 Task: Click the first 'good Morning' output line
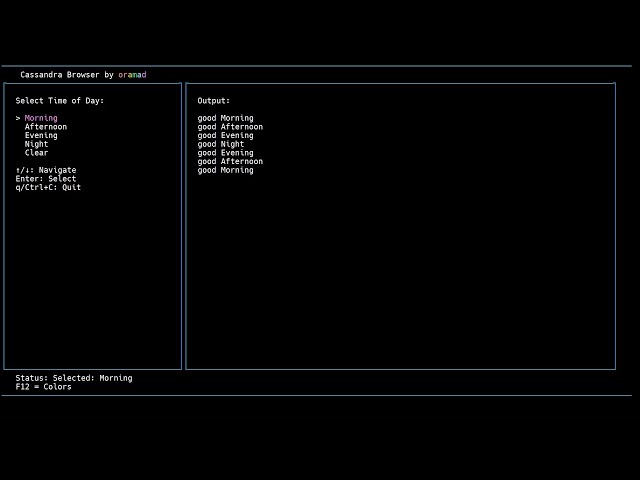225,118
